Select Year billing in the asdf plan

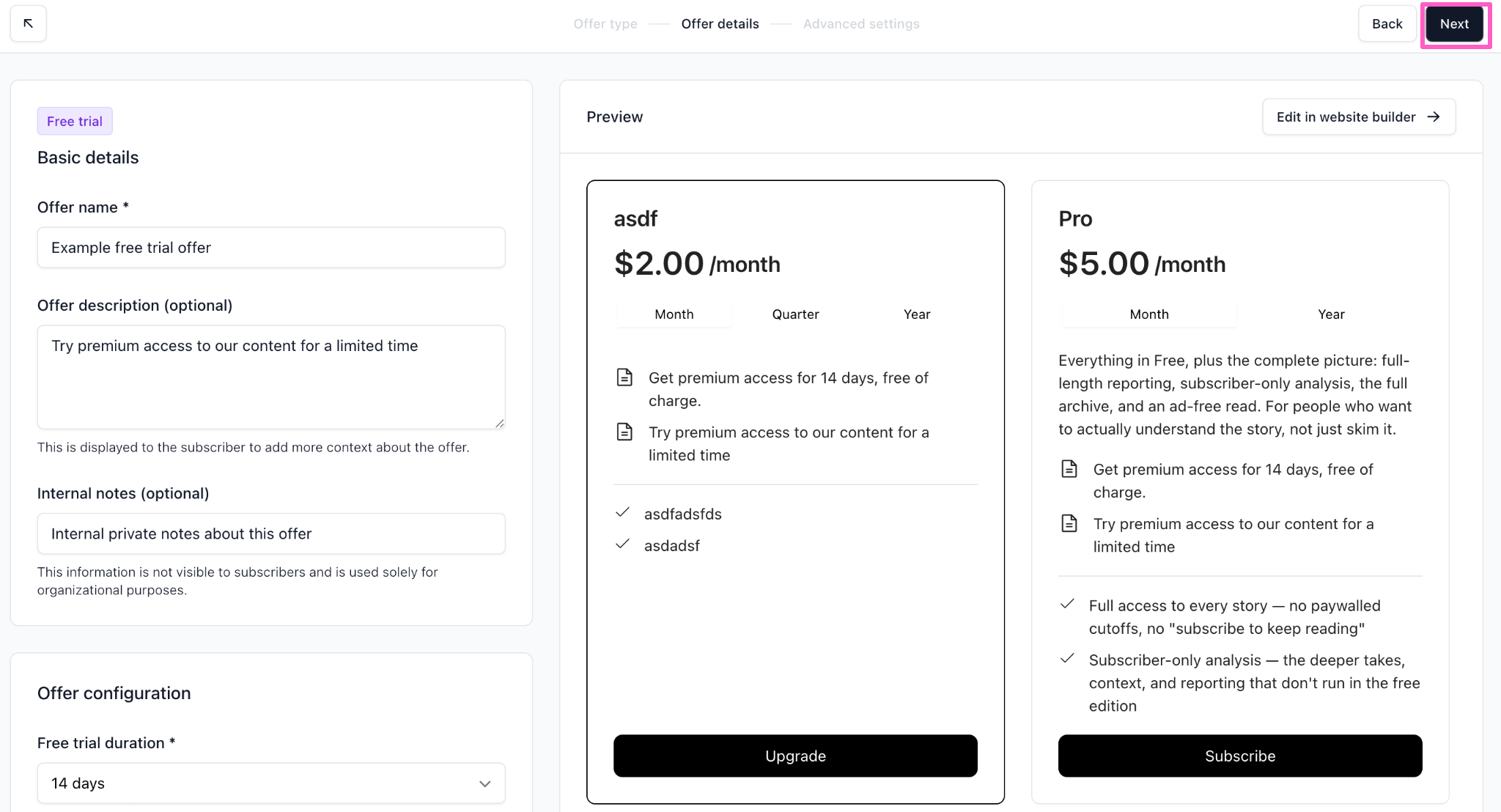click(x=917, y=314)
